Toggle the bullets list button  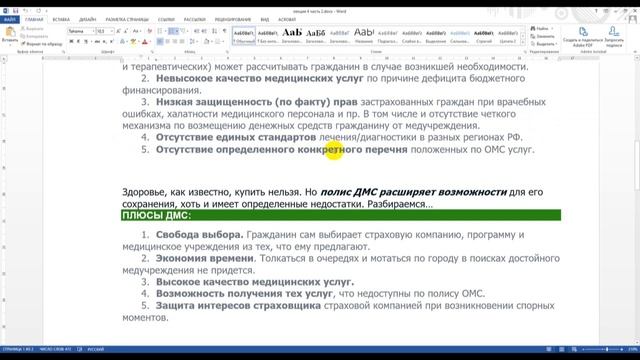pyautogui.click(x=160, y=31)
